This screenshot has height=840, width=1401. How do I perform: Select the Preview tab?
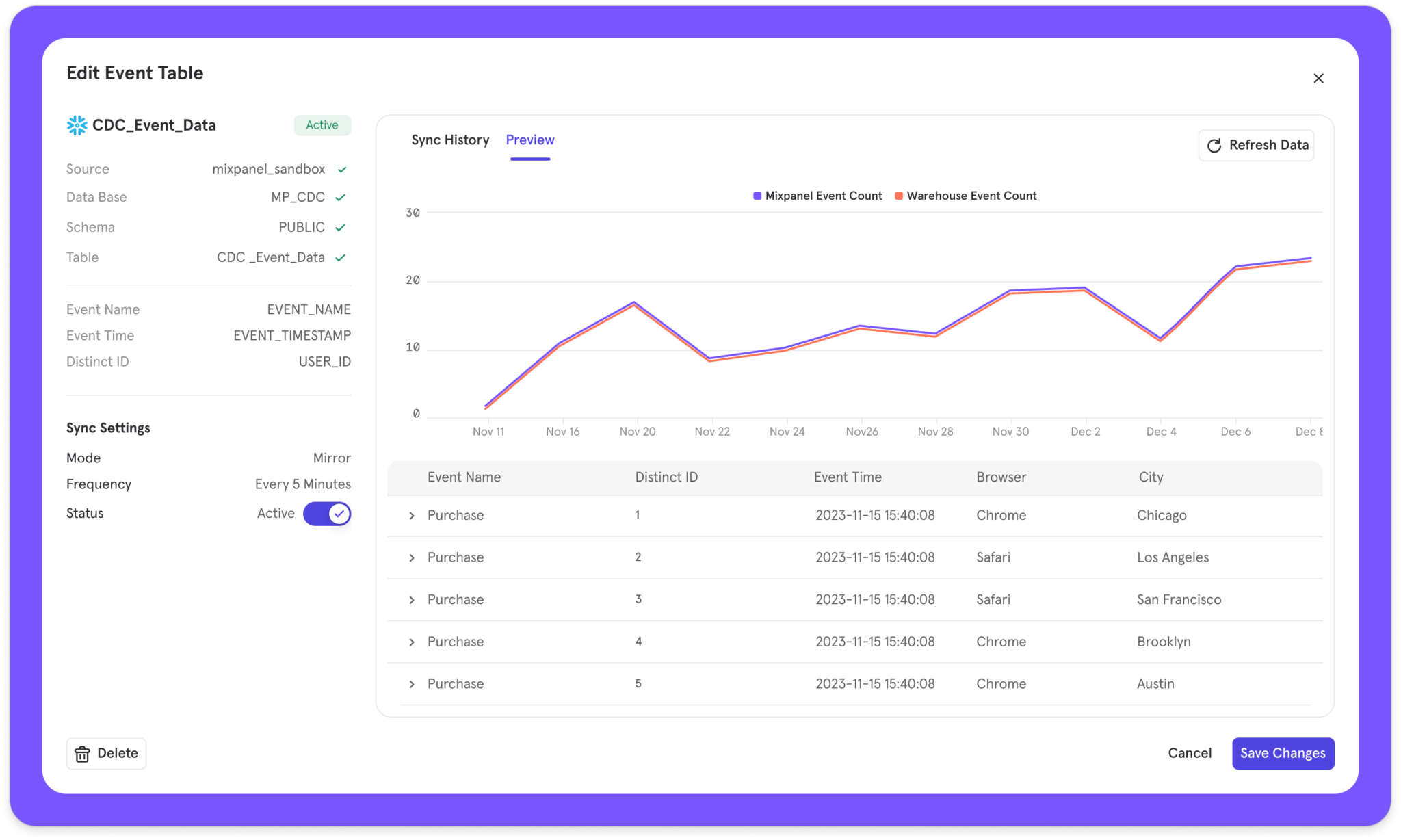529,140
